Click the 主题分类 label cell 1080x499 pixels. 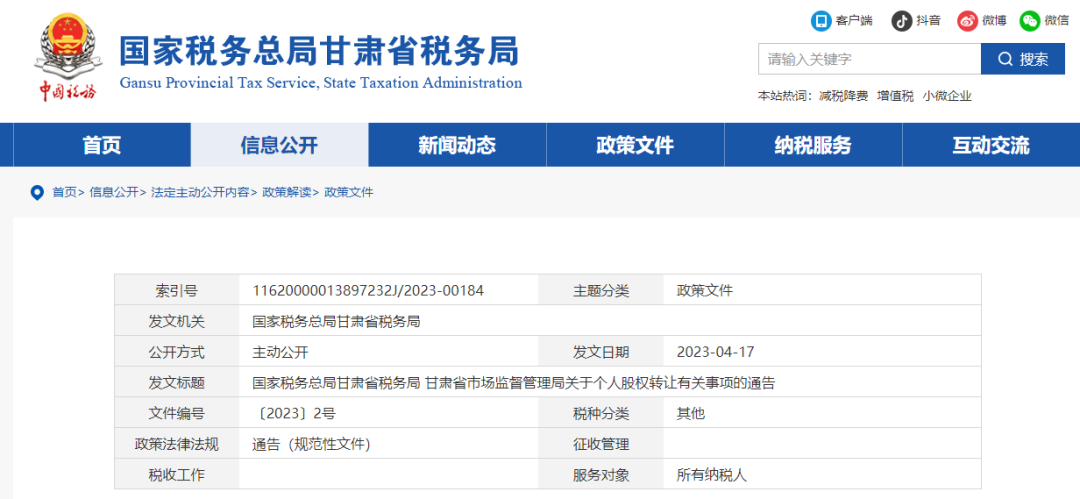601,291
